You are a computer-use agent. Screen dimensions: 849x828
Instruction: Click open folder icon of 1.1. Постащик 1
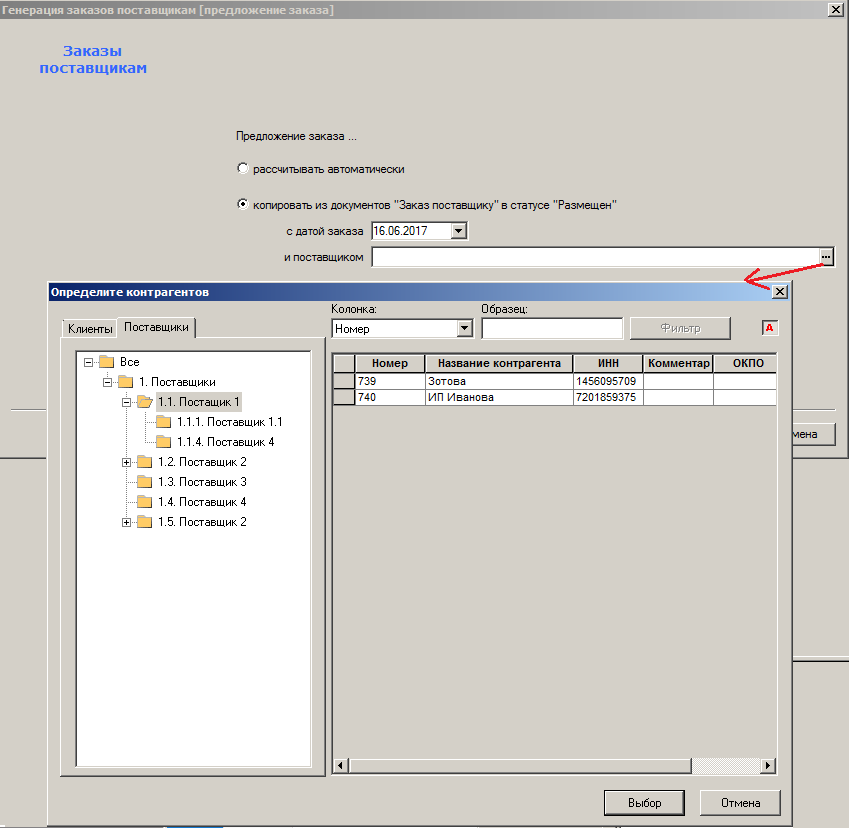point(145,402)
